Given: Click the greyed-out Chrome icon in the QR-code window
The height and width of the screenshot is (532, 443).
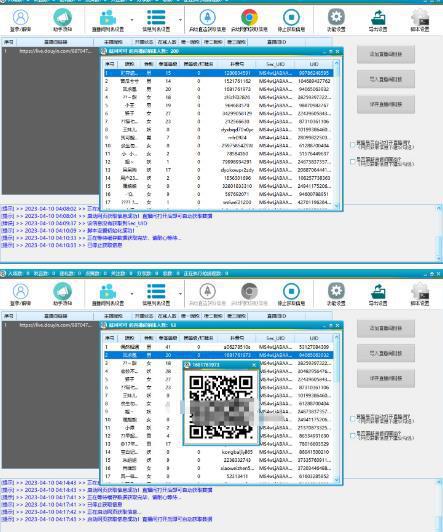Looking at the screenshot, I should pos(249,291).
